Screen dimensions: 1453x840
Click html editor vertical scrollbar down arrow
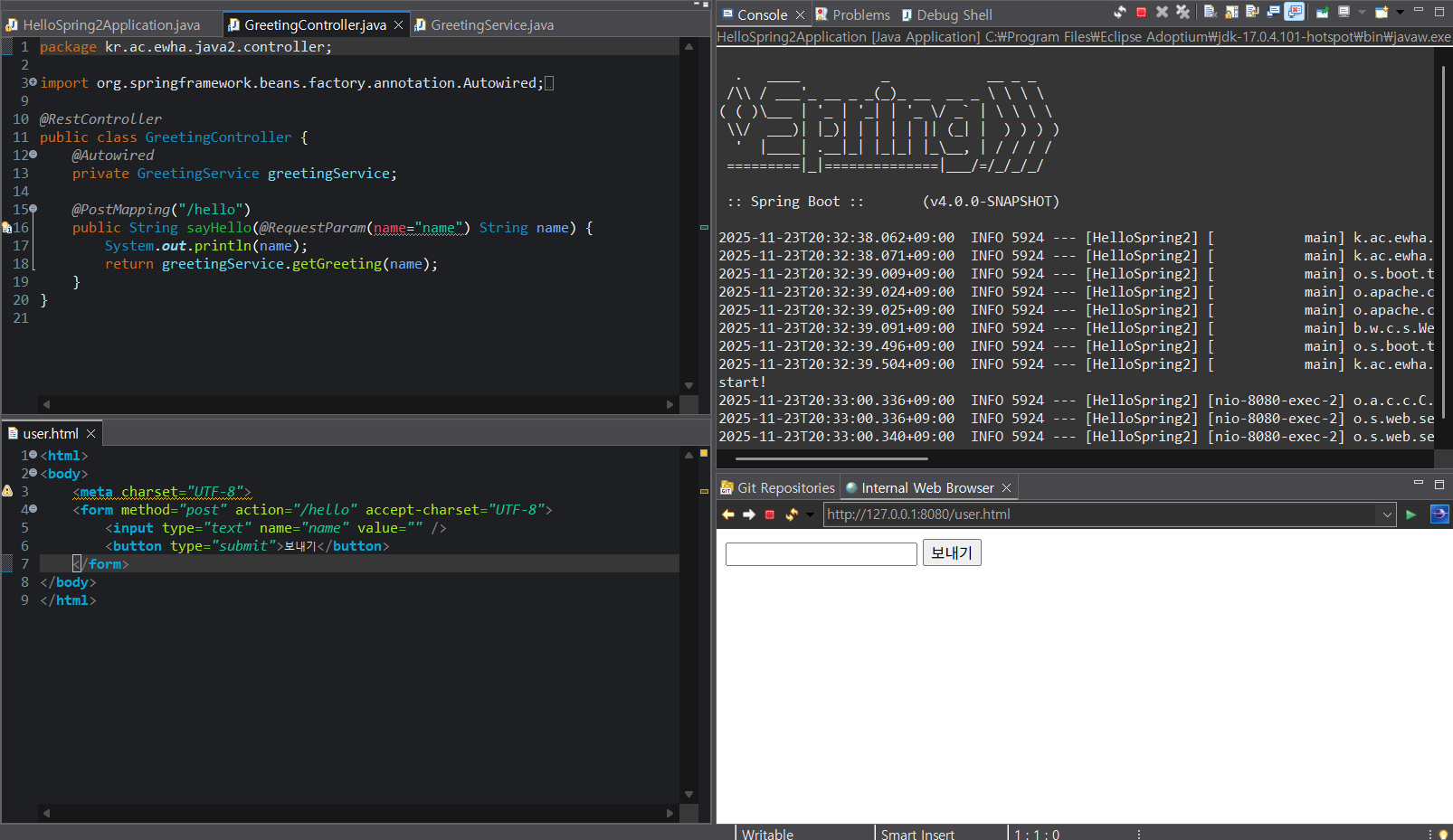[x=689, y=795]
